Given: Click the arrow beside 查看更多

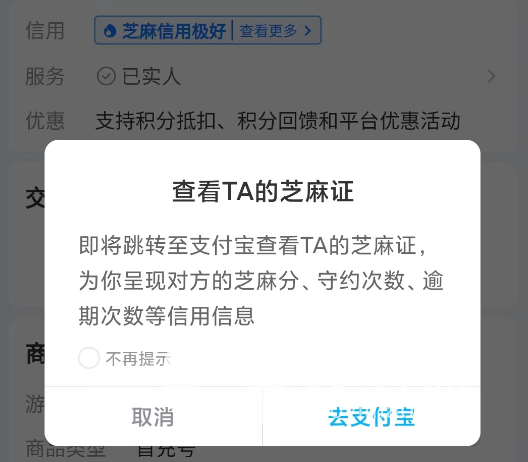Looking at the screenshot, I should [x=307, y=31].
